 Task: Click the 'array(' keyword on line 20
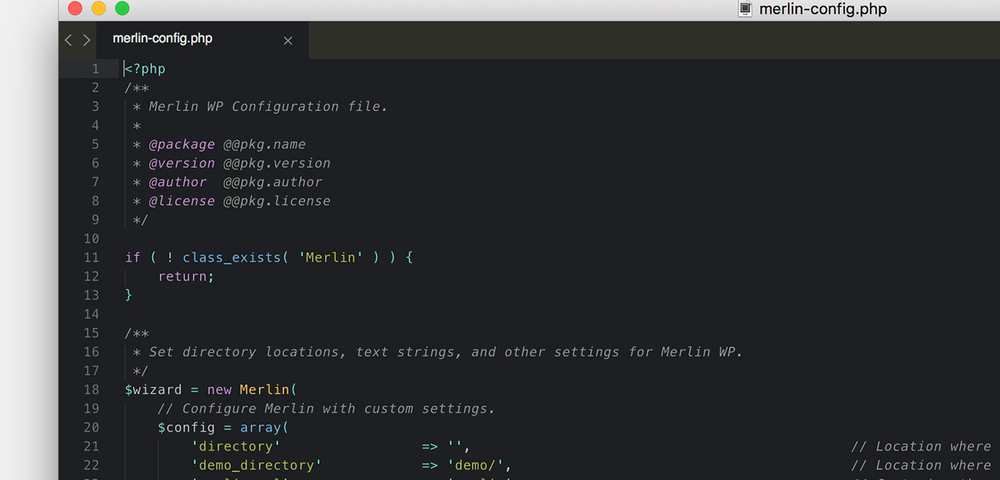click(x=265, y=427)
